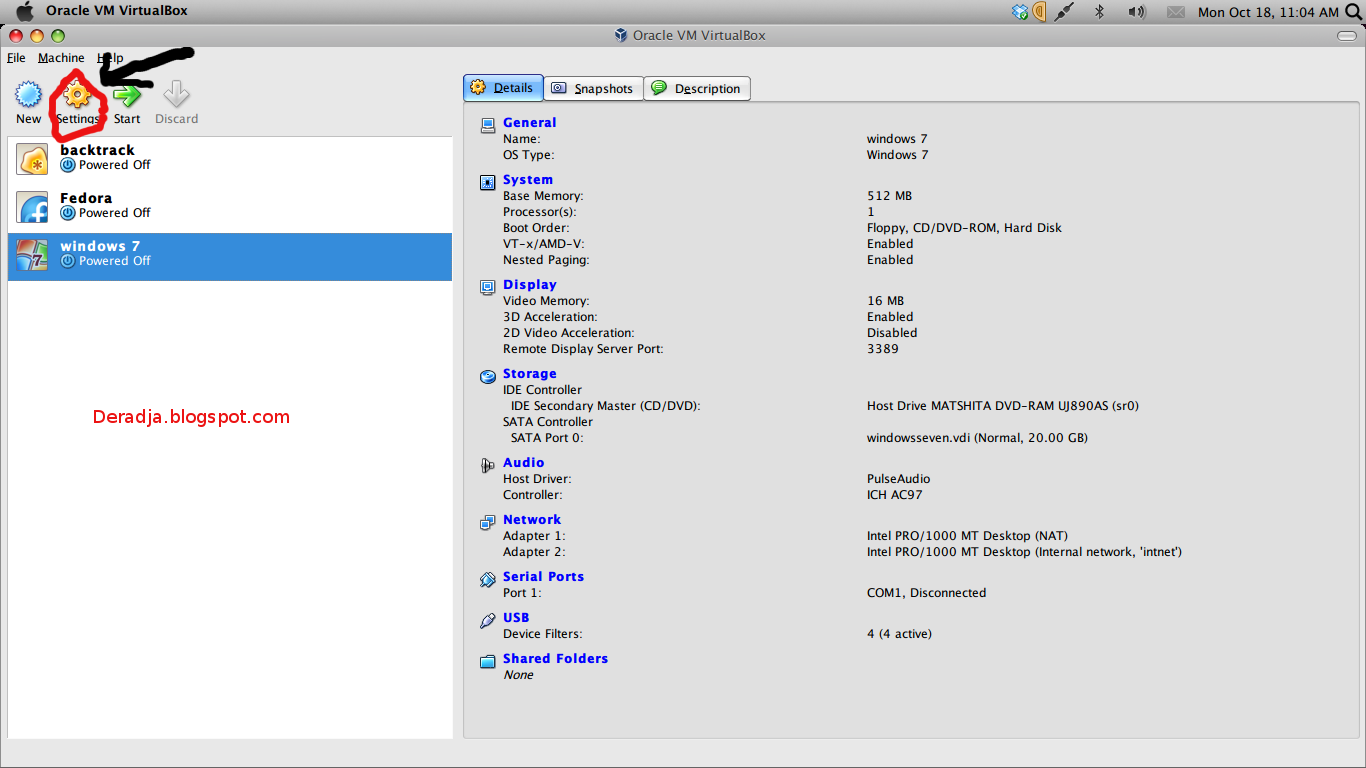Click the screen icon beside Display

(488, 287)
